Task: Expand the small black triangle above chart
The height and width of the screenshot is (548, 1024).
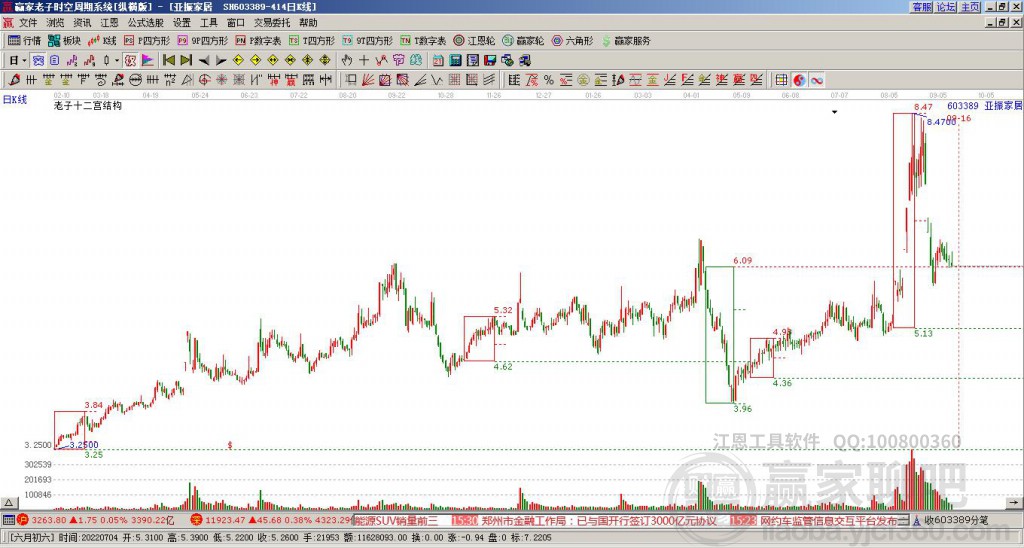Action: (834, 112)
